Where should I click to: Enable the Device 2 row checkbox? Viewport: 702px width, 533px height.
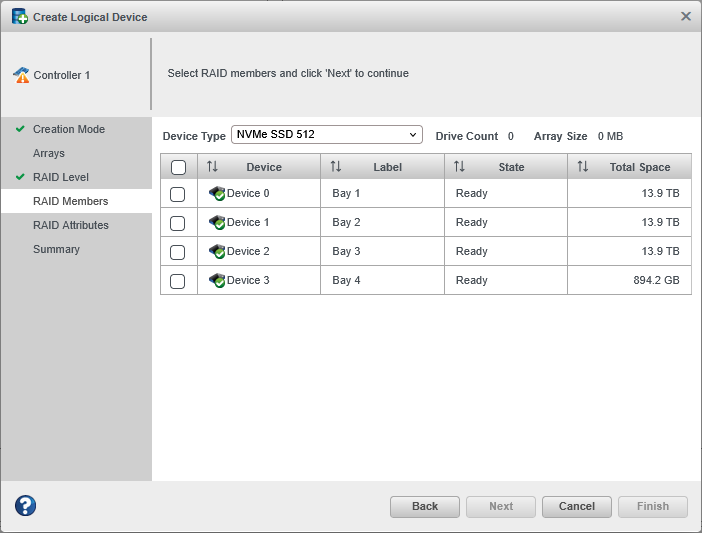[178, 252]
